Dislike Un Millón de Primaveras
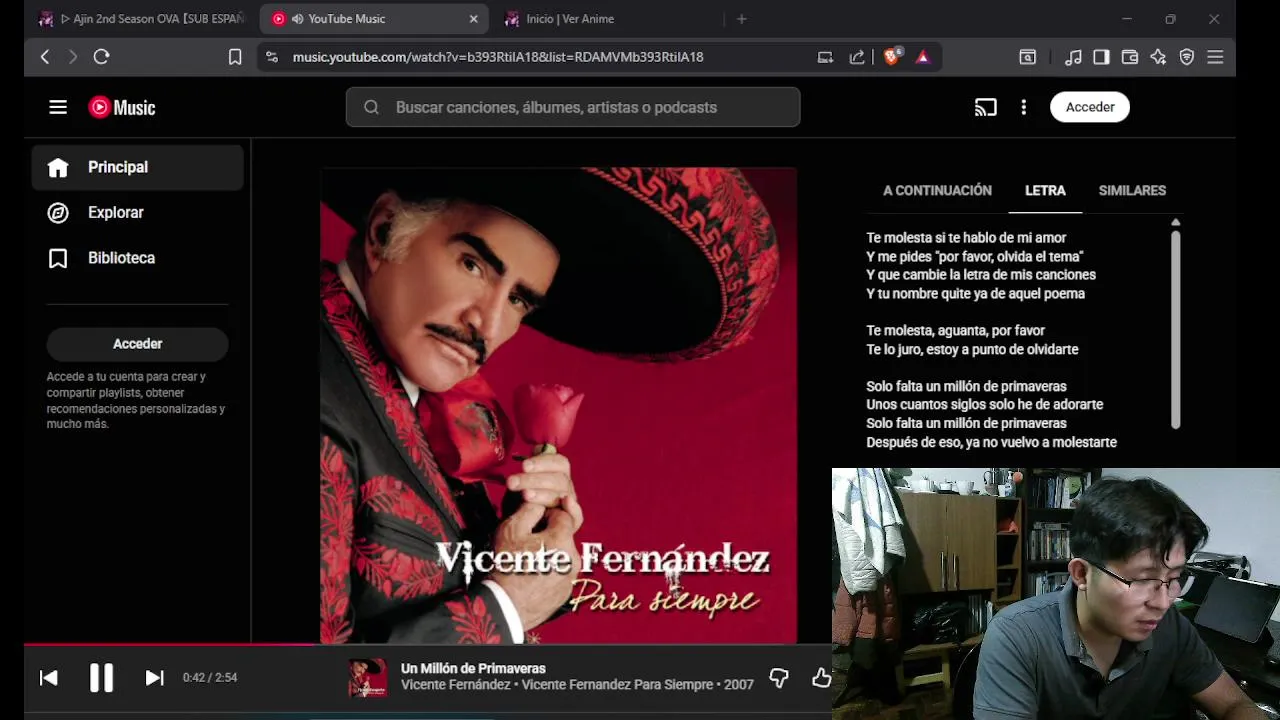The image size is (1280, 720). tap(779, 678)
